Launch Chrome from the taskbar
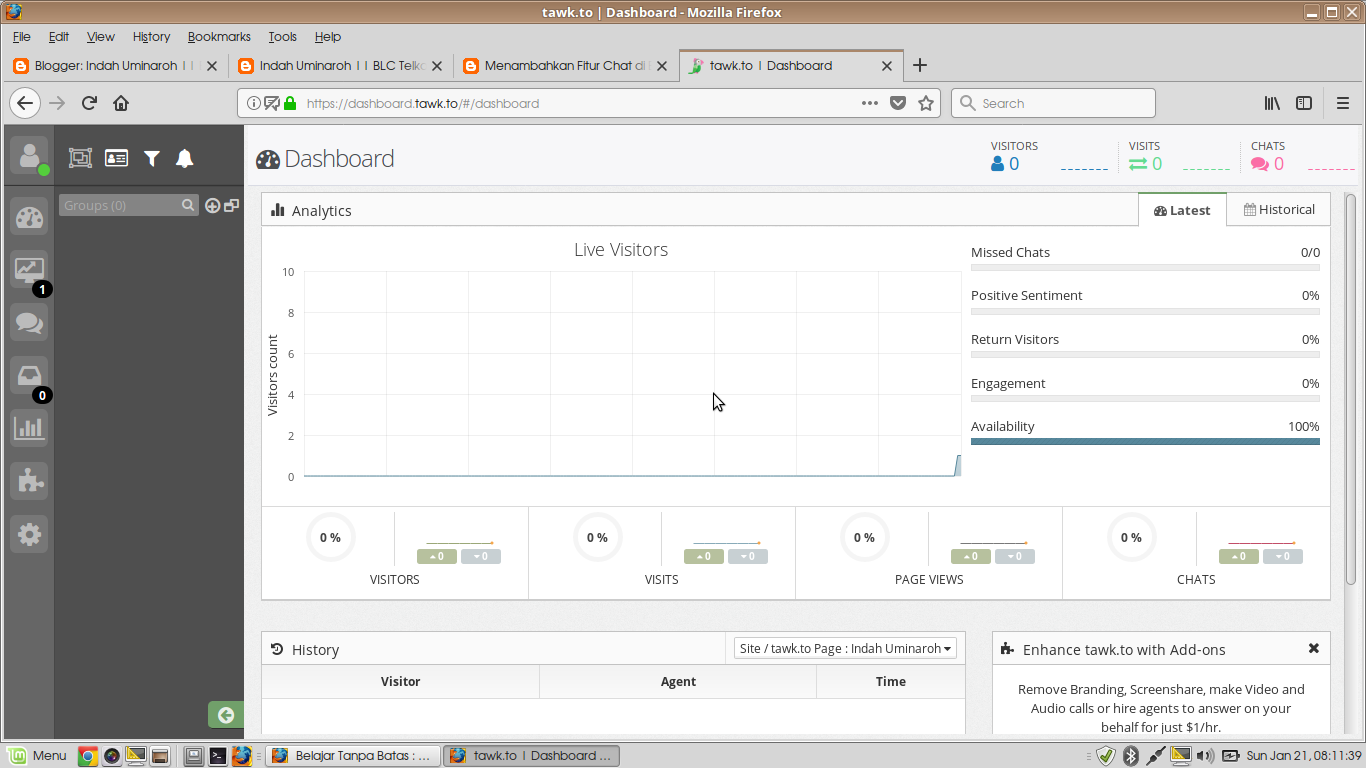Screen dimensions: 1366x768 click(88, 756)
